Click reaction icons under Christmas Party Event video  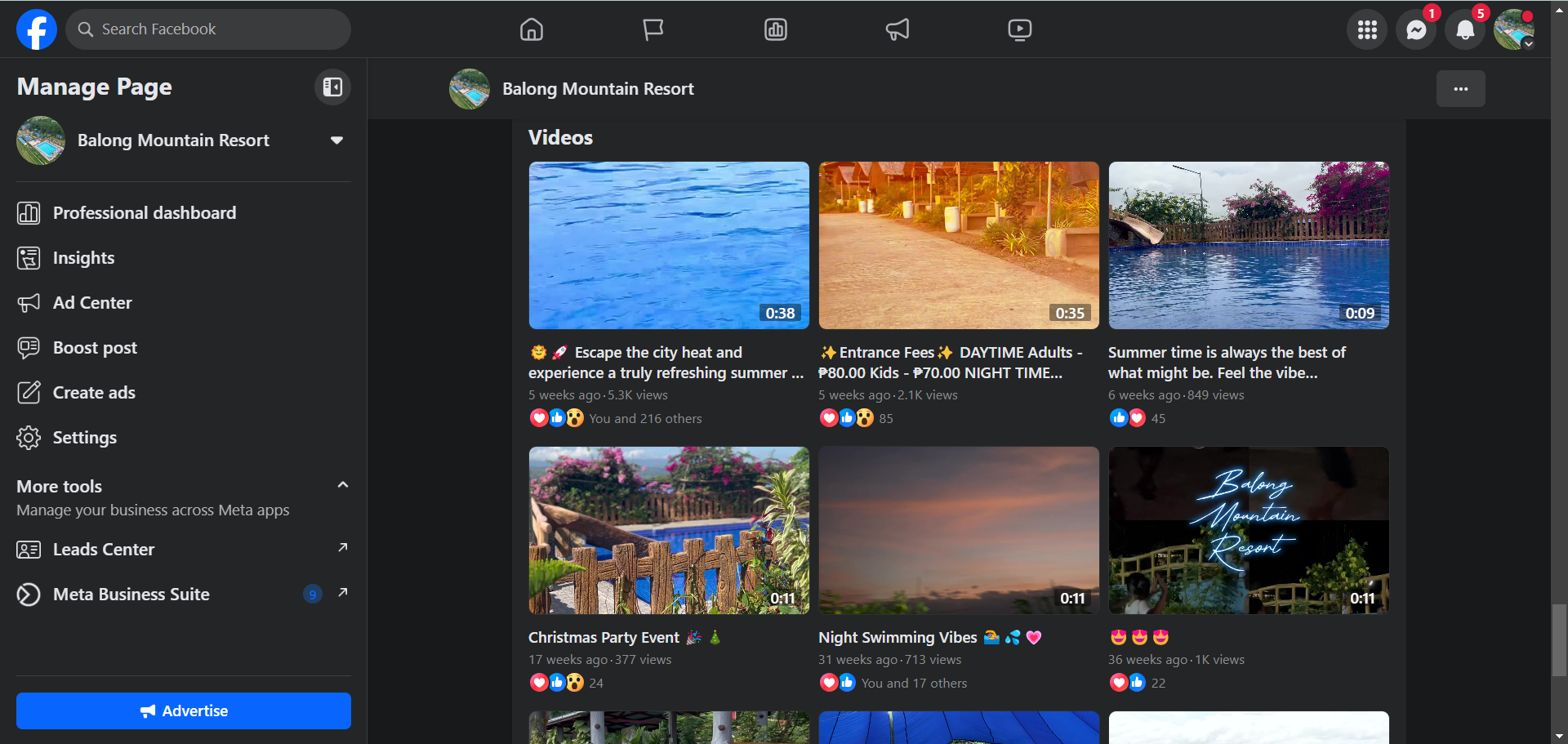557,683
